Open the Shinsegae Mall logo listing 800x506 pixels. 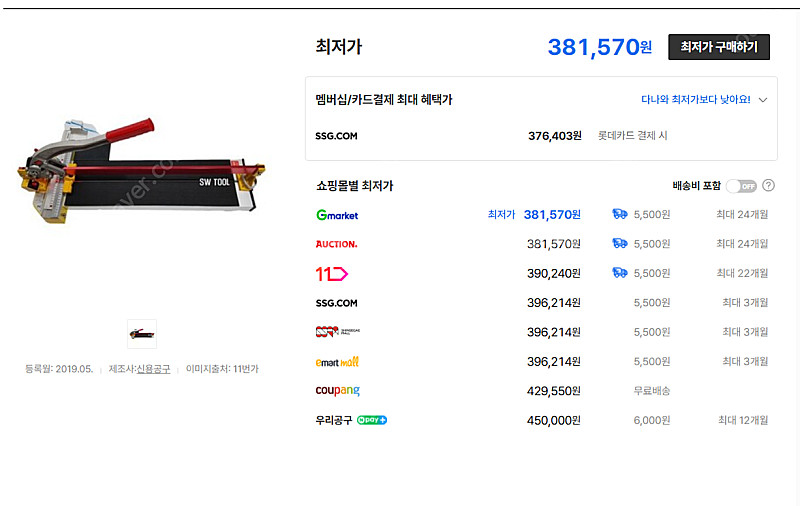click(338, 332)
